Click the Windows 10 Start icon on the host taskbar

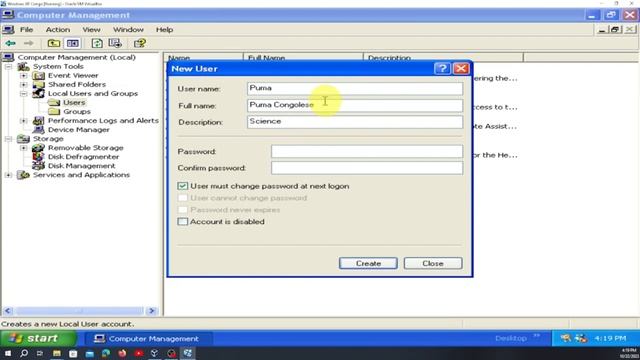[x=8, y=353]
